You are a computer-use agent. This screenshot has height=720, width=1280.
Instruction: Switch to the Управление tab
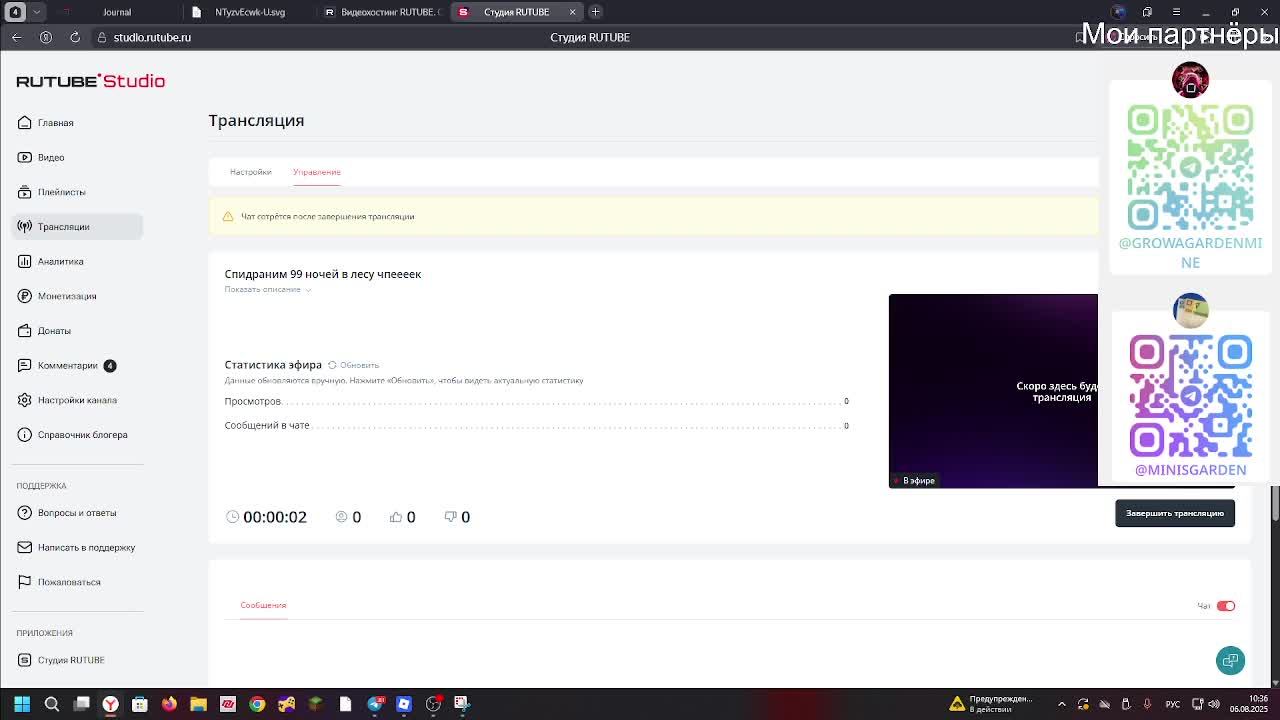317,172
